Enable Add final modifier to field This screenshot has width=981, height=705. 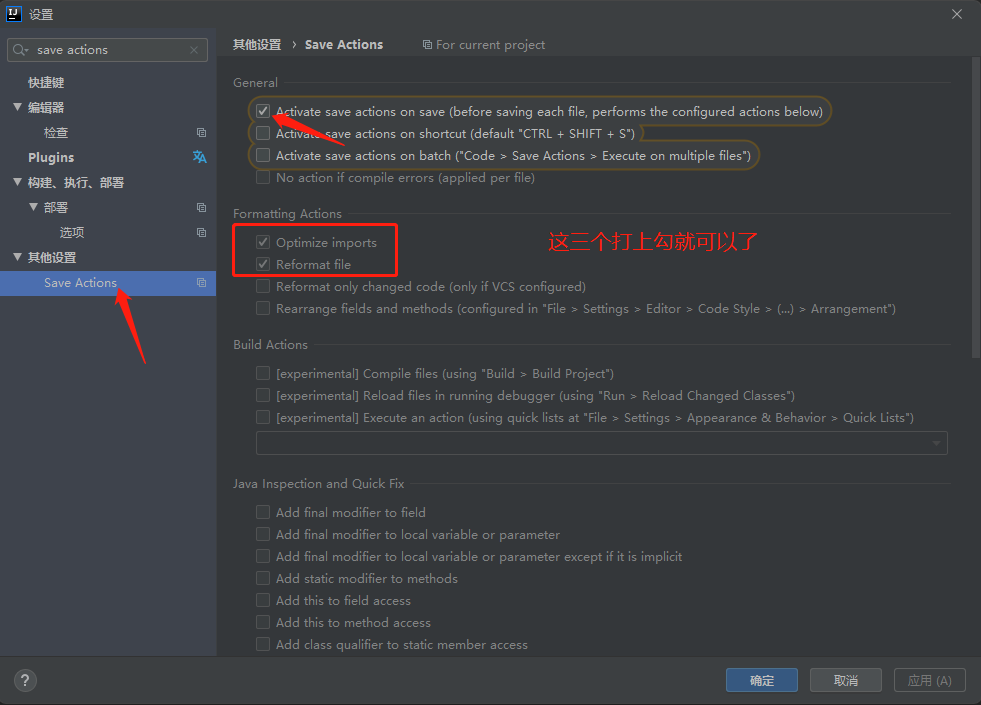[x=263, y=512]
